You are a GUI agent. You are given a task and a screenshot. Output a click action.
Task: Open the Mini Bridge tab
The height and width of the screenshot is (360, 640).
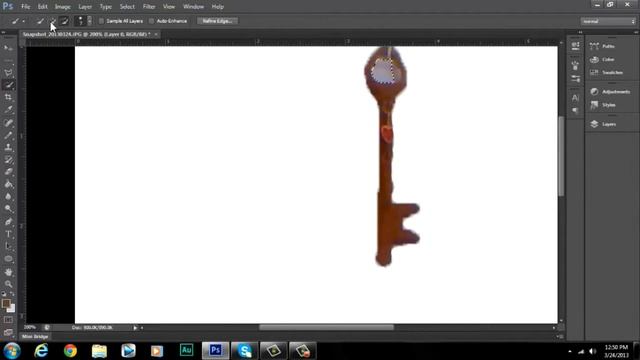pyautogui.click(x=35, y=336)
